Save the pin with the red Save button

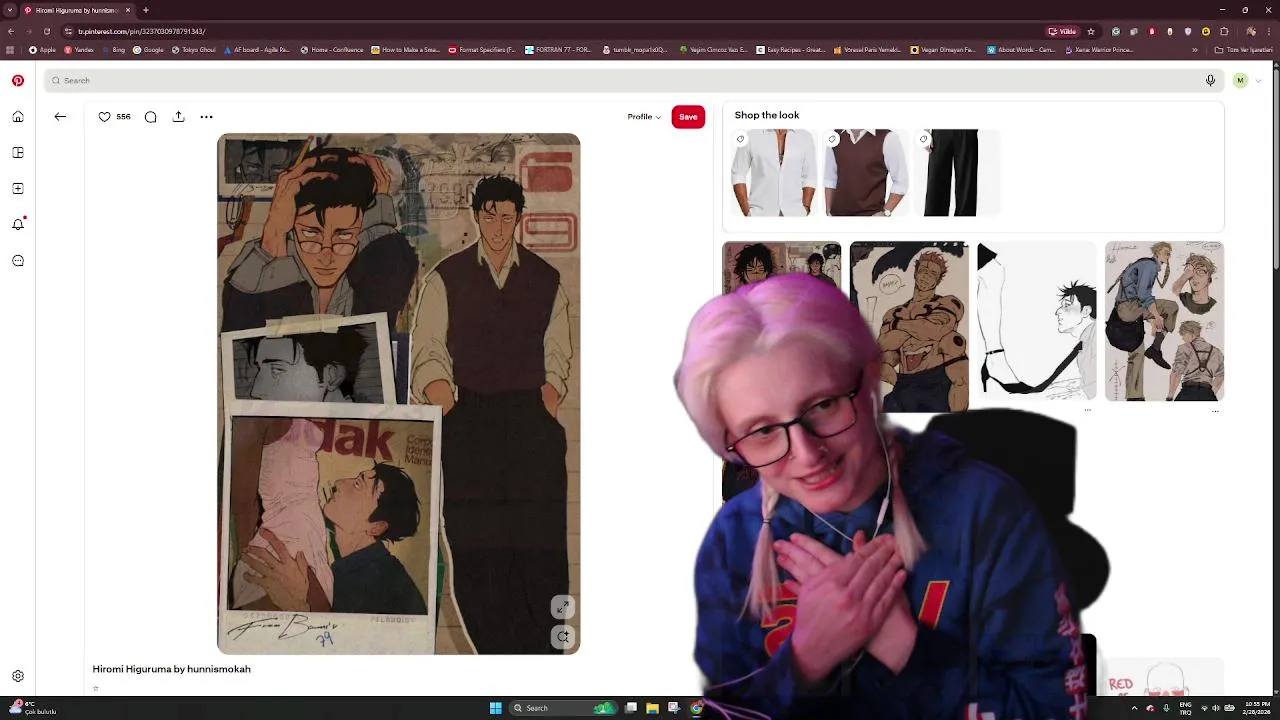pos(688,117)
